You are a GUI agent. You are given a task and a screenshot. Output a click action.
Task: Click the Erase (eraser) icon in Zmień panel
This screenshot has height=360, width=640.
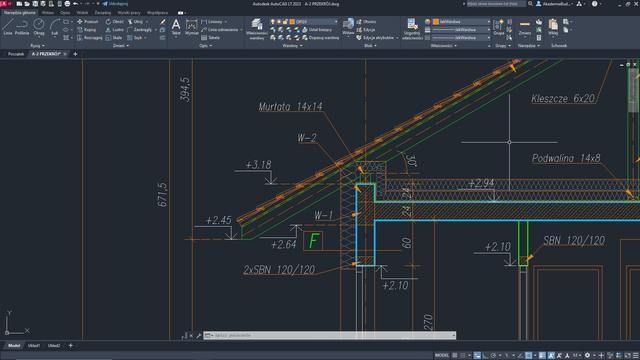[x=162, y=22]
